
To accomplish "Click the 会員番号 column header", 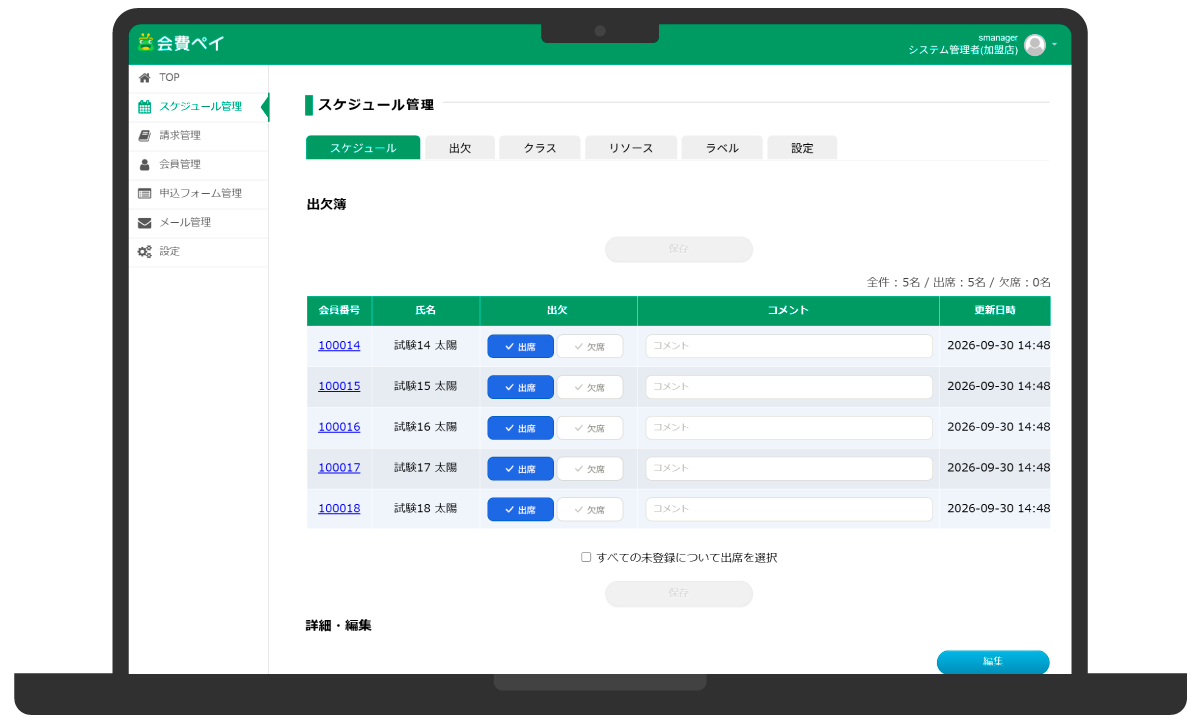I will tap(339, 311).
